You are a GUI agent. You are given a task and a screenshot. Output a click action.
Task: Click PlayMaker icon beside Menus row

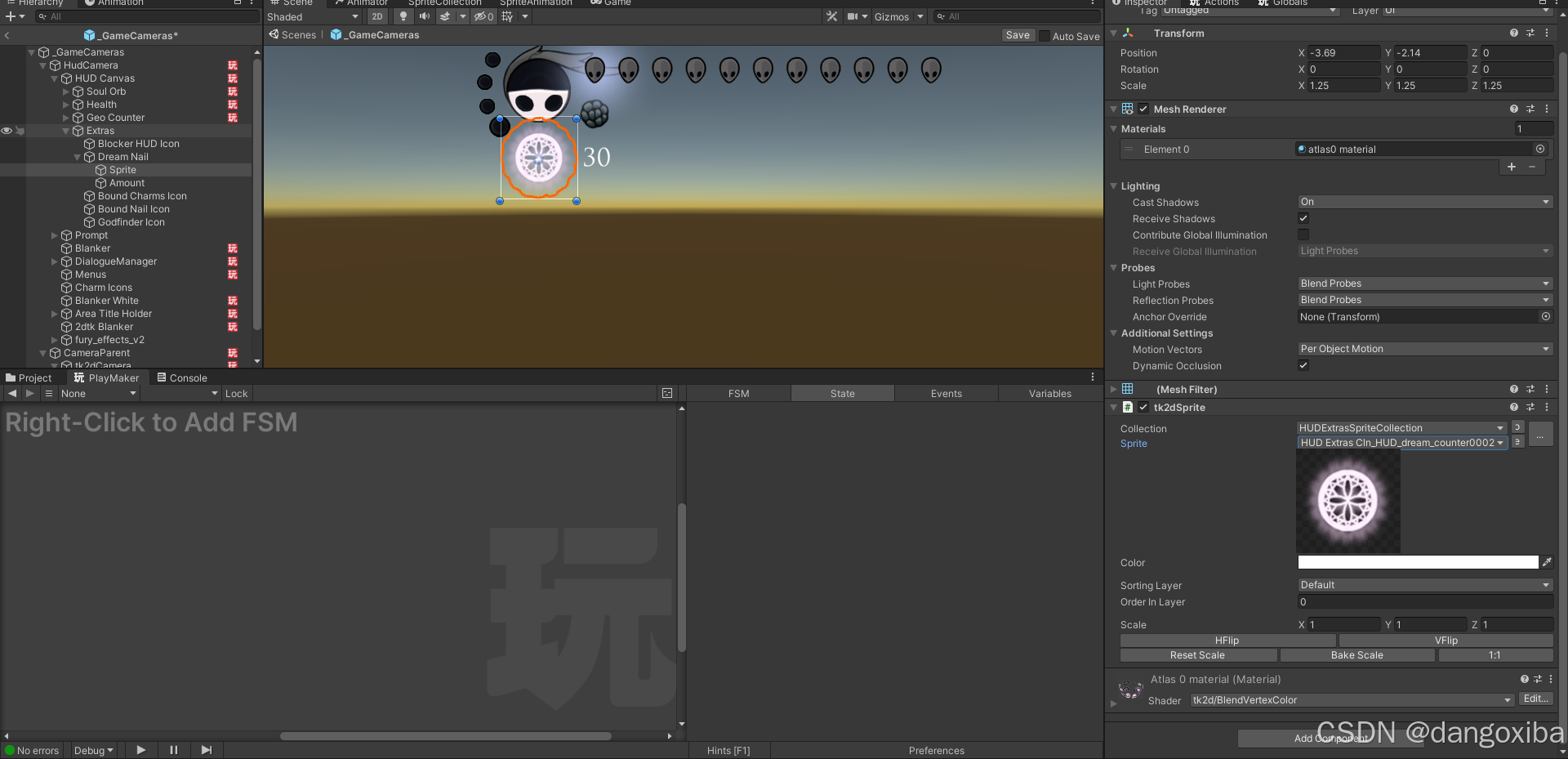click(233, 275)
